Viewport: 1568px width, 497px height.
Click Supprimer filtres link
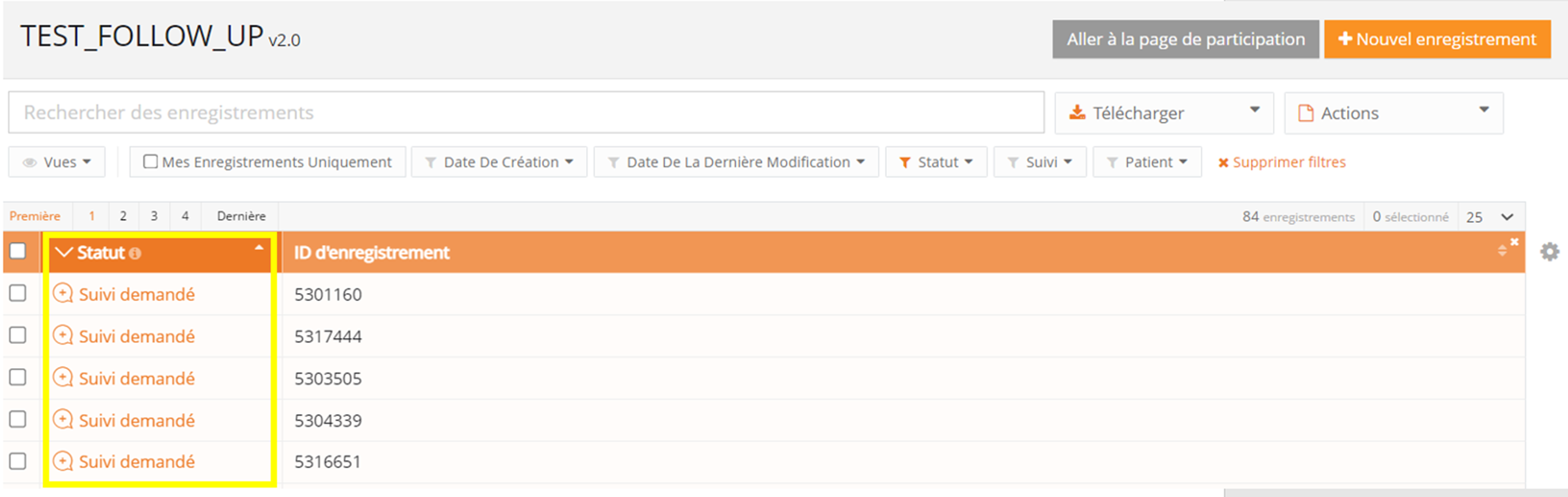pos(1282,162)
